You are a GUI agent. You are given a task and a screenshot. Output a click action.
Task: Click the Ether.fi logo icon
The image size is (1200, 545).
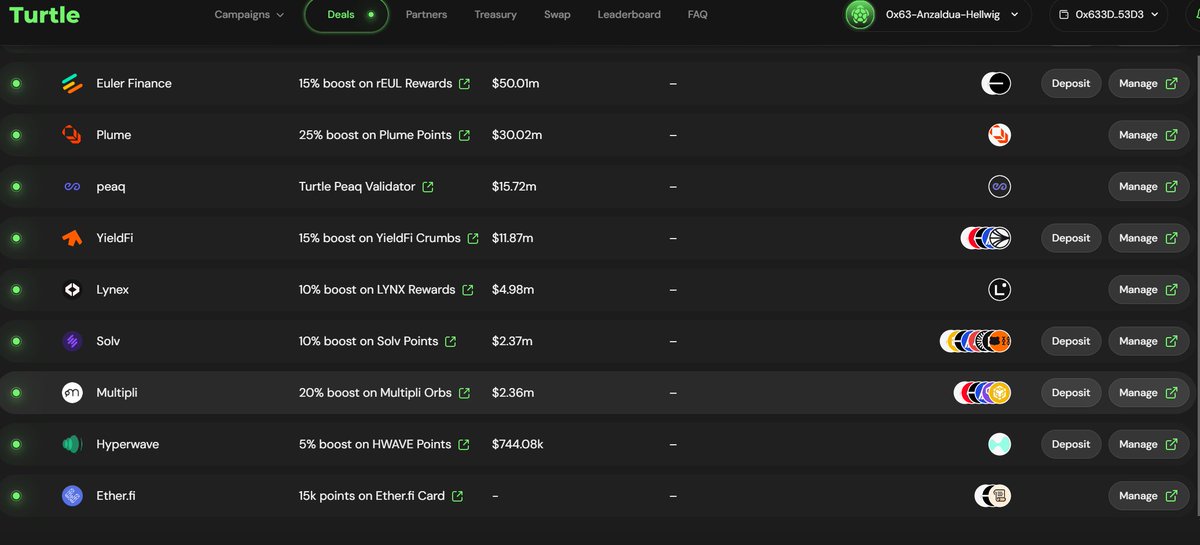pyautogui.click(x=72, y=496)
